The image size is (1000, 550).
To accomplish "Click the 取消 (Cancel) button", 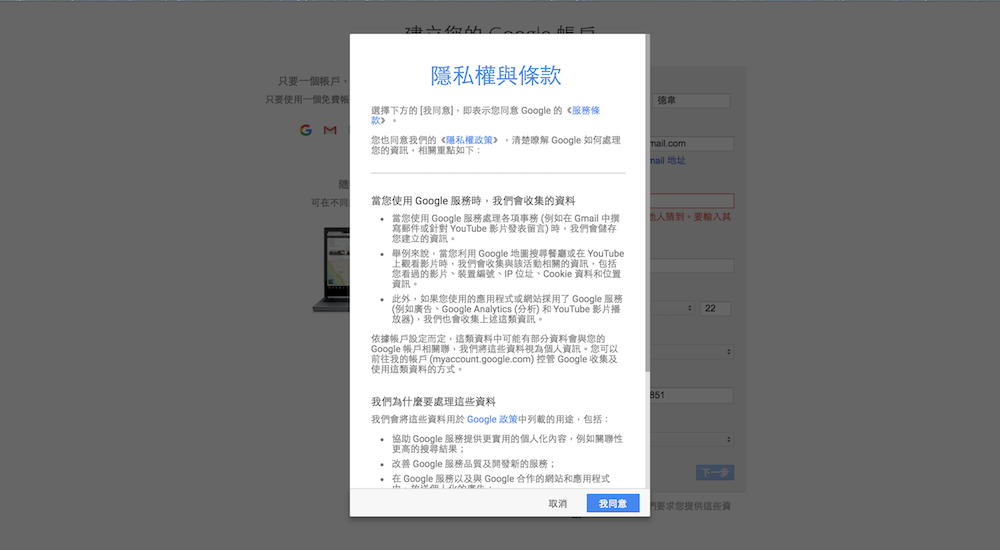I will (557, 503).
